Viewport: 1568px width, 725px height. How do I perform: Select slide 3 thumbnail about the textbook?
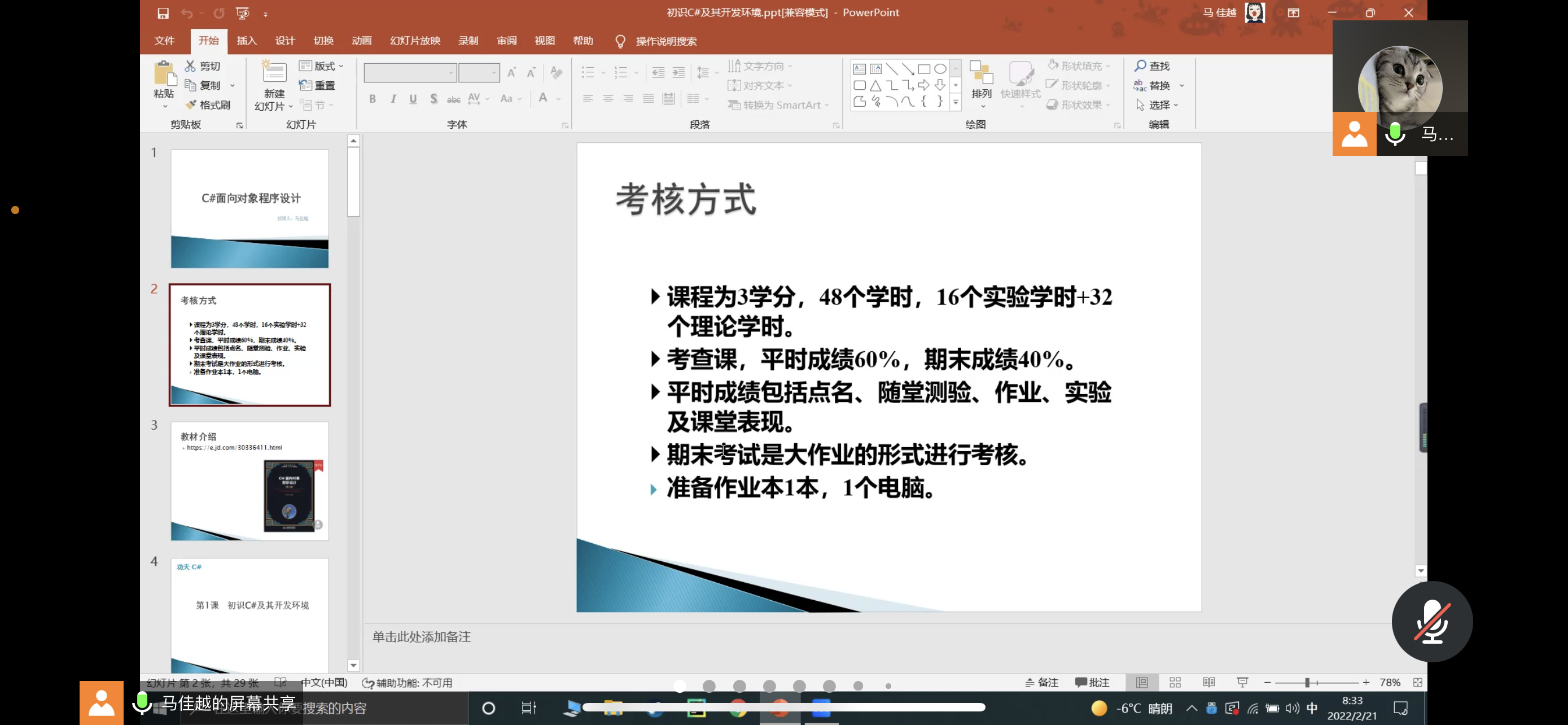coord(249,481)
